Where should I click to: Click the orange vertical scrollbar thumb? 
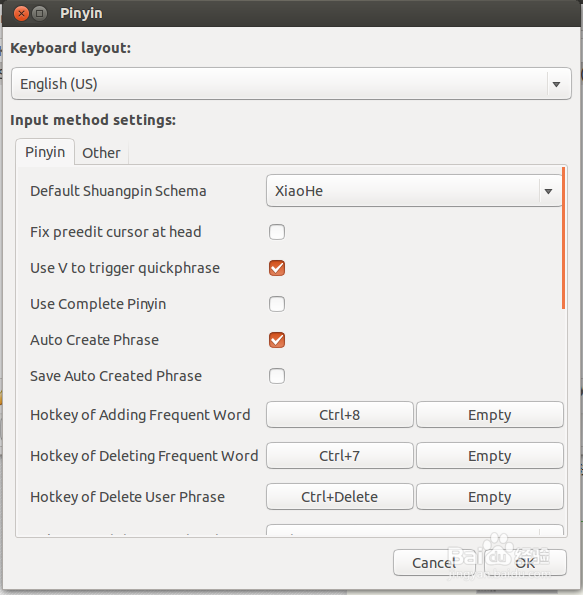click(564, 238)
